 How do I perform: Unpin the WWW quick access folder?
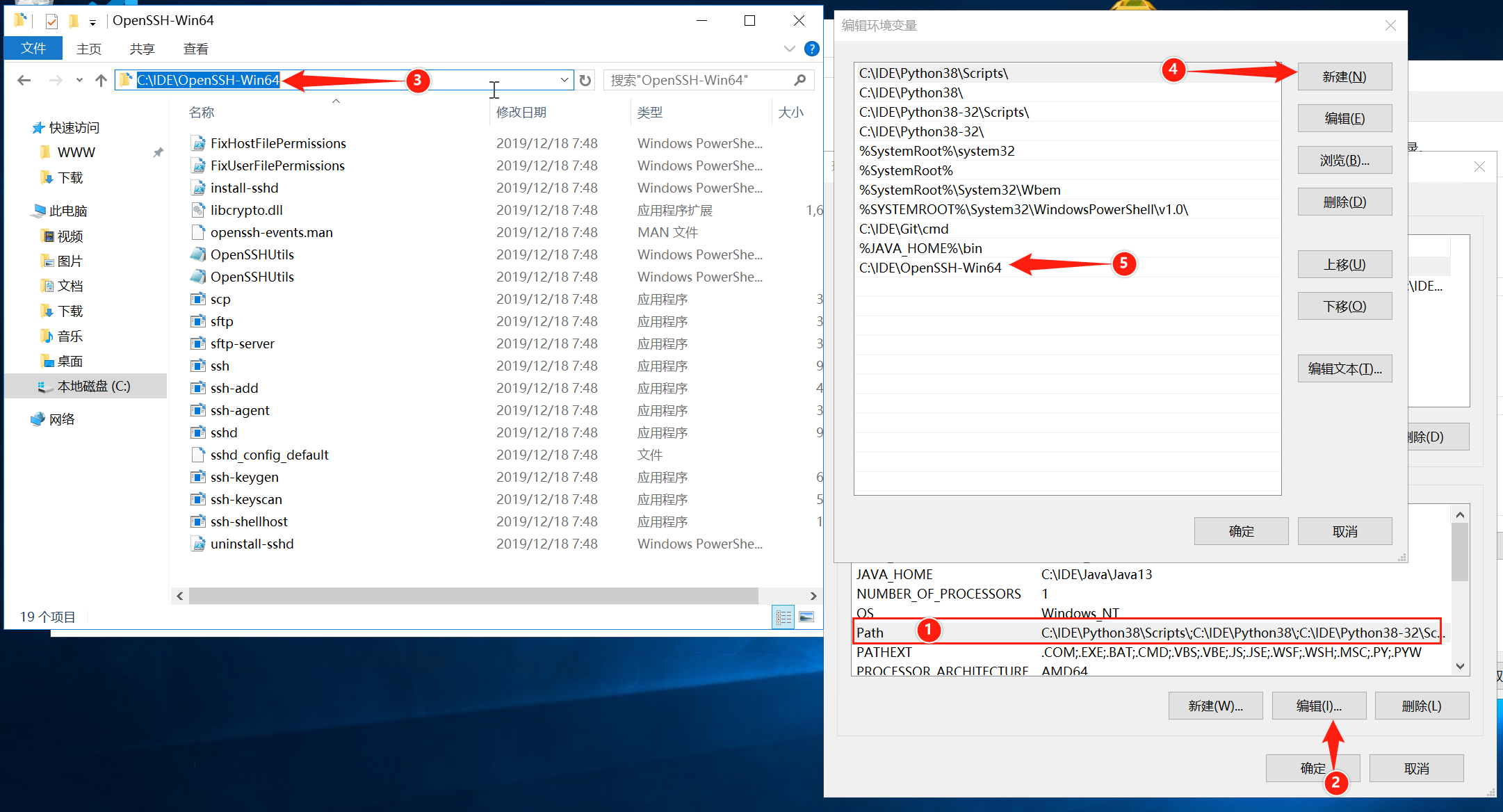point(158,152)
